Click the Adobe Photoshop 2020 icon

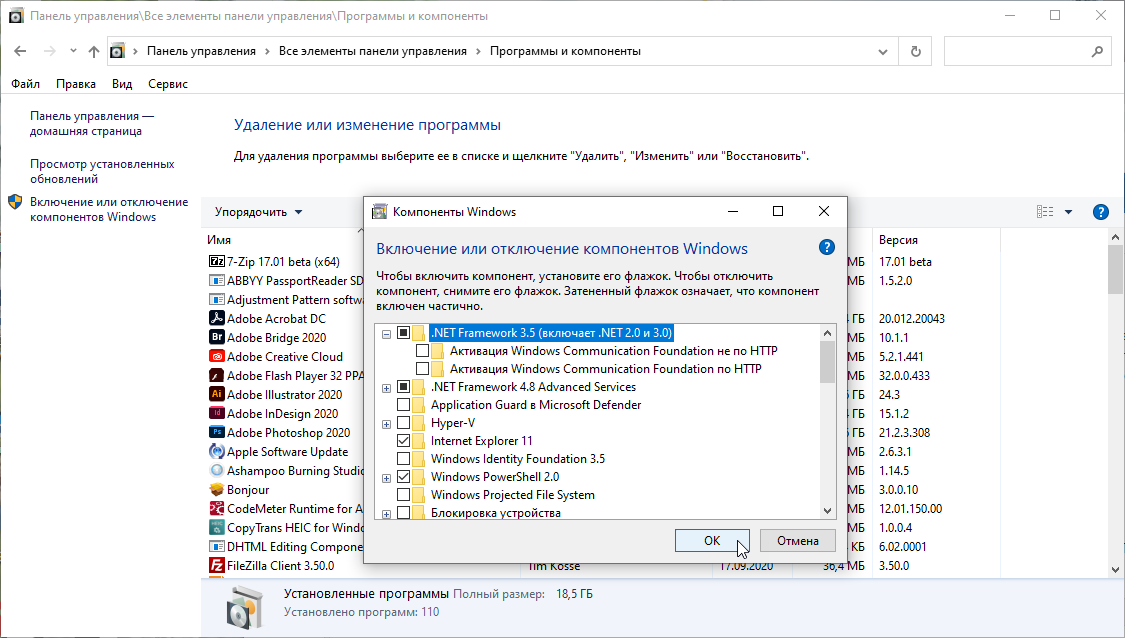(216, 433)
